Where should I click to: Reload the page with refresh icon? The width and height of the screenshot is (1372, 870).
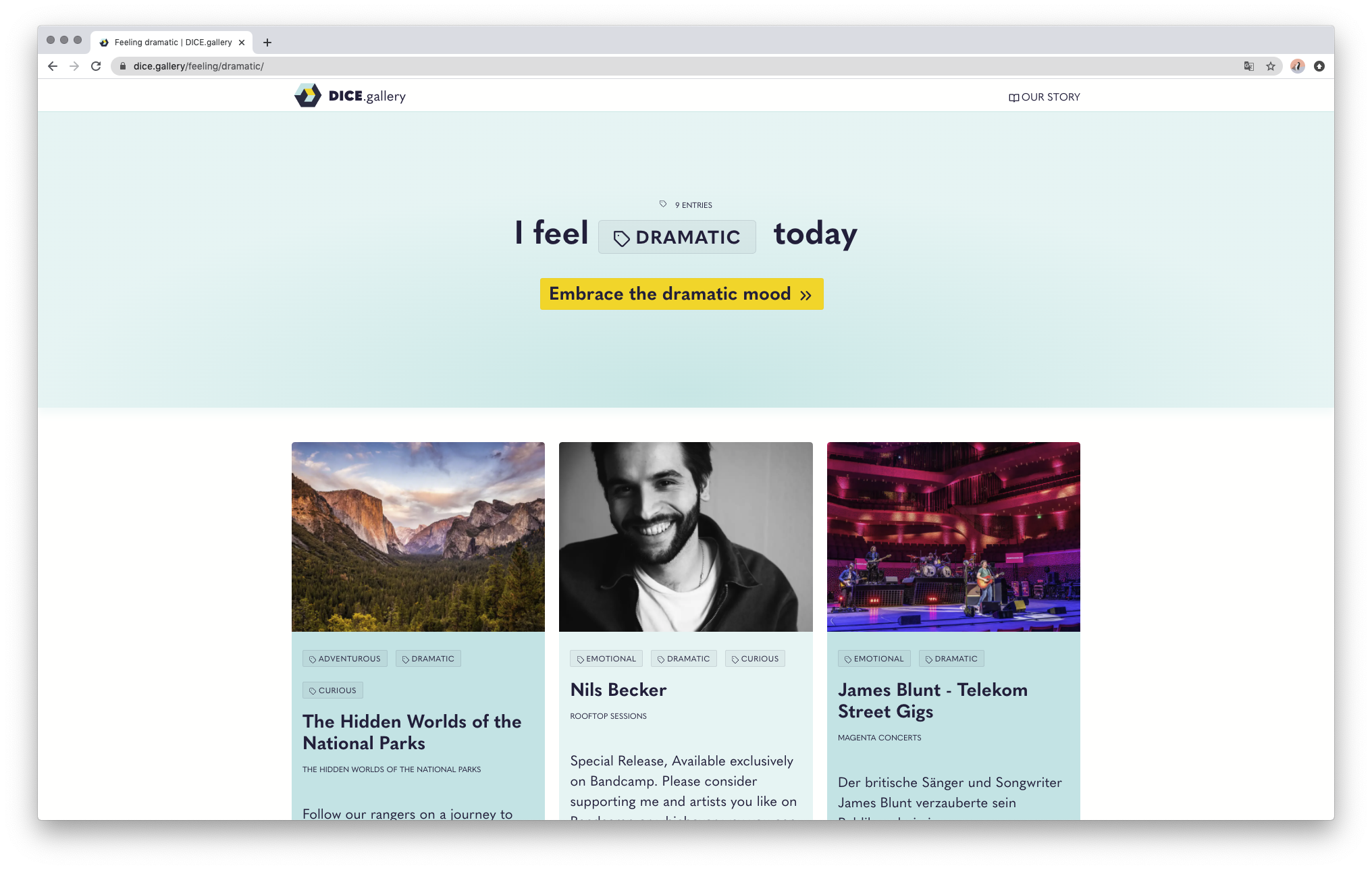pos(96,66)
